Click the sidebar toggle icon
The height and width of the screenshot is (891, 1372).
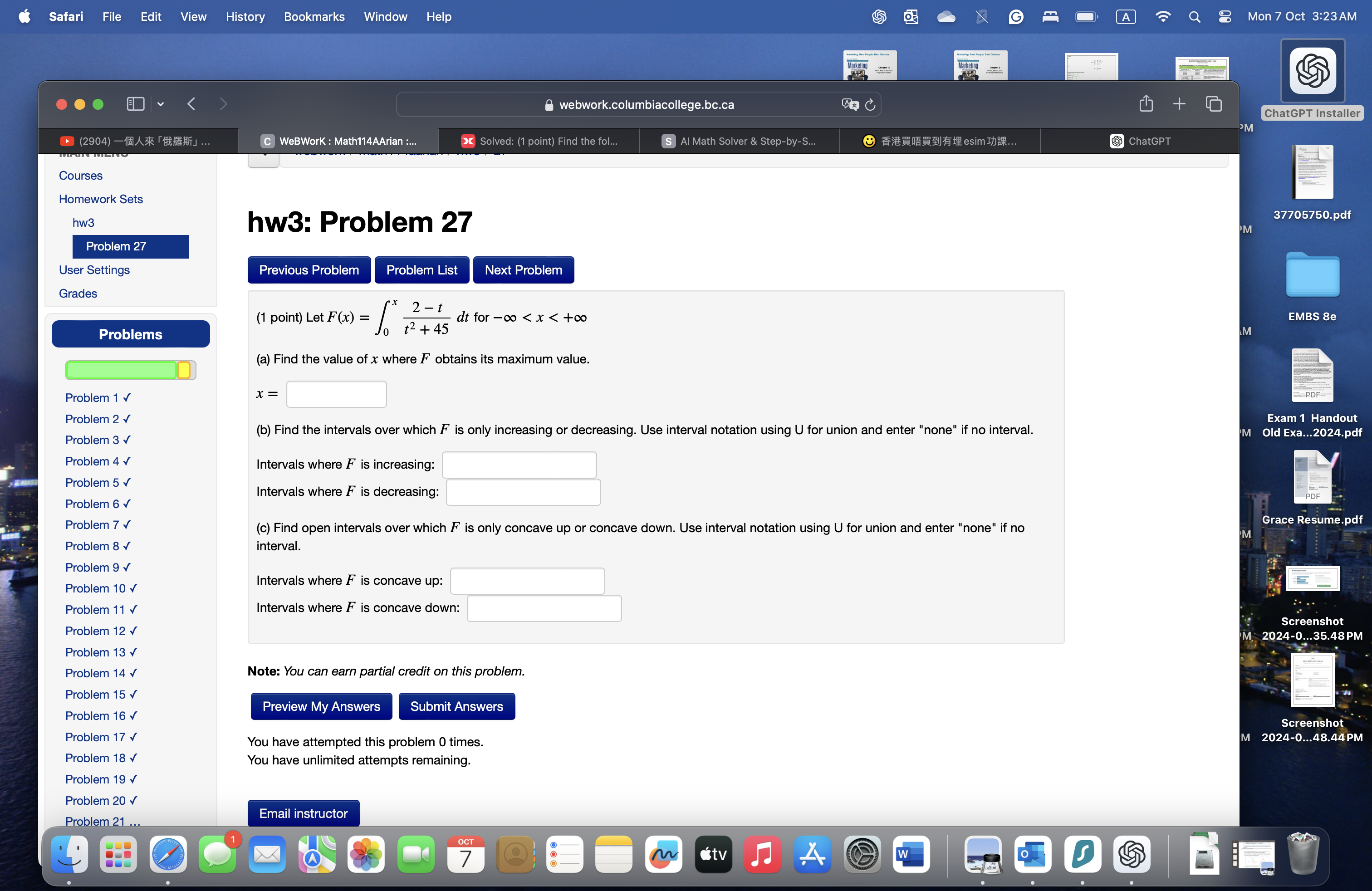click(135, 103)
